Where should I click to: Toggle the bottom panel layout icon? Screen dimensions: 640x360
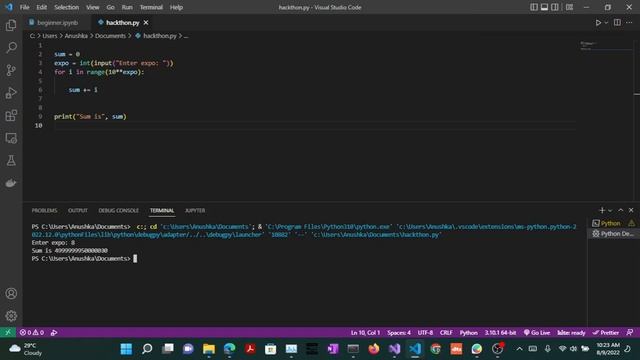tap(544, 7)
